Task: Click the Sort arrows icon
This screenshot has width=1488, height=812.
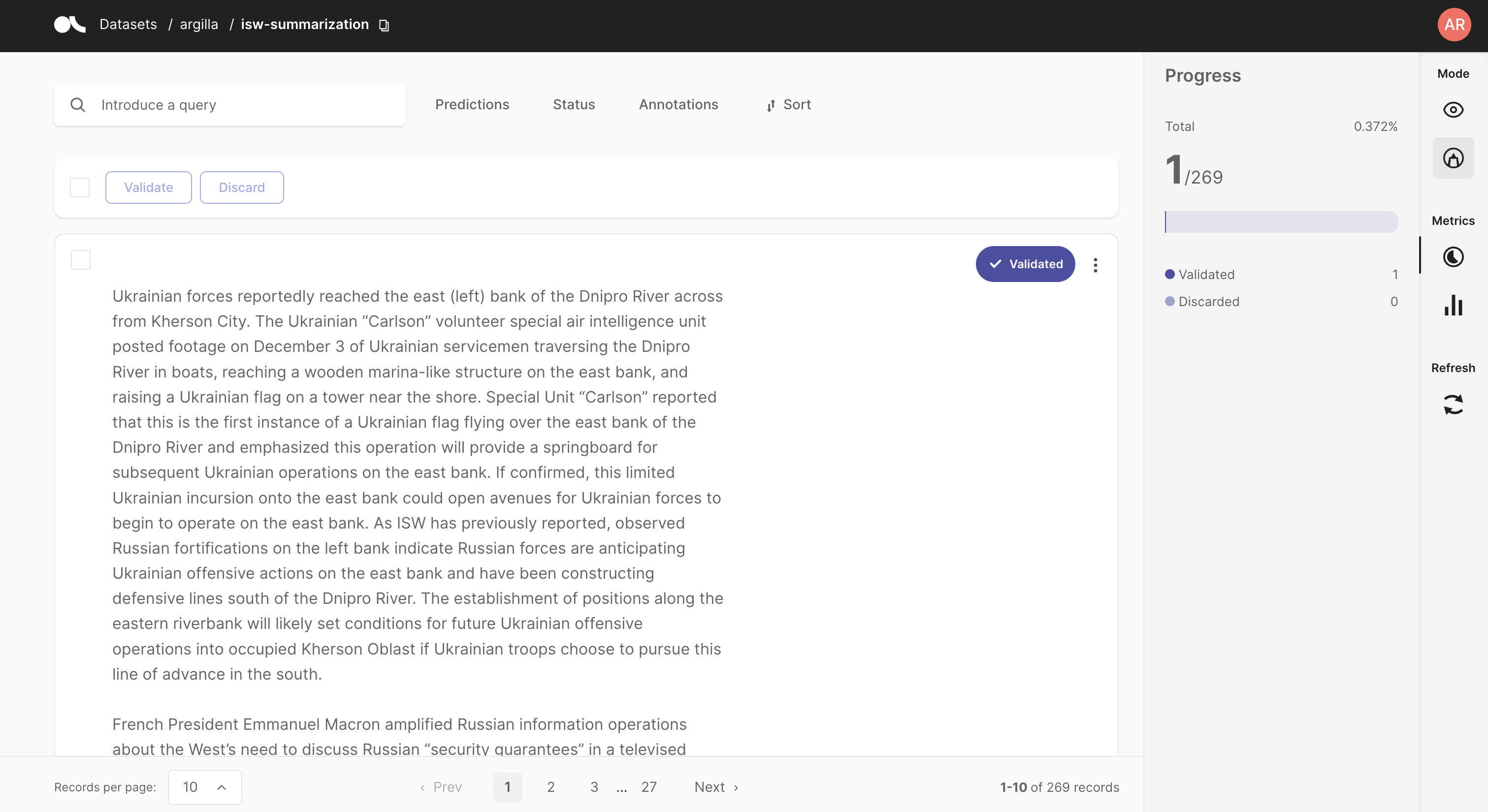Action: coord(771,105)
